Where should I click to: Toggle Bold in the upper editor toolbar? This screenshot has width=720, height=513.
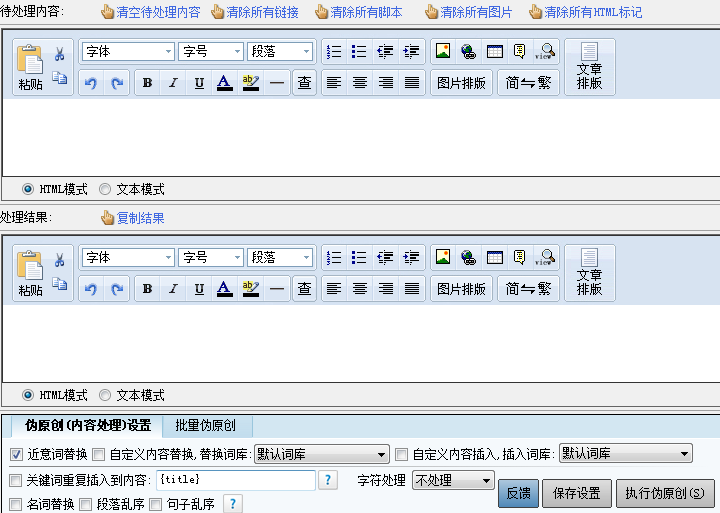tap(147, 83)
